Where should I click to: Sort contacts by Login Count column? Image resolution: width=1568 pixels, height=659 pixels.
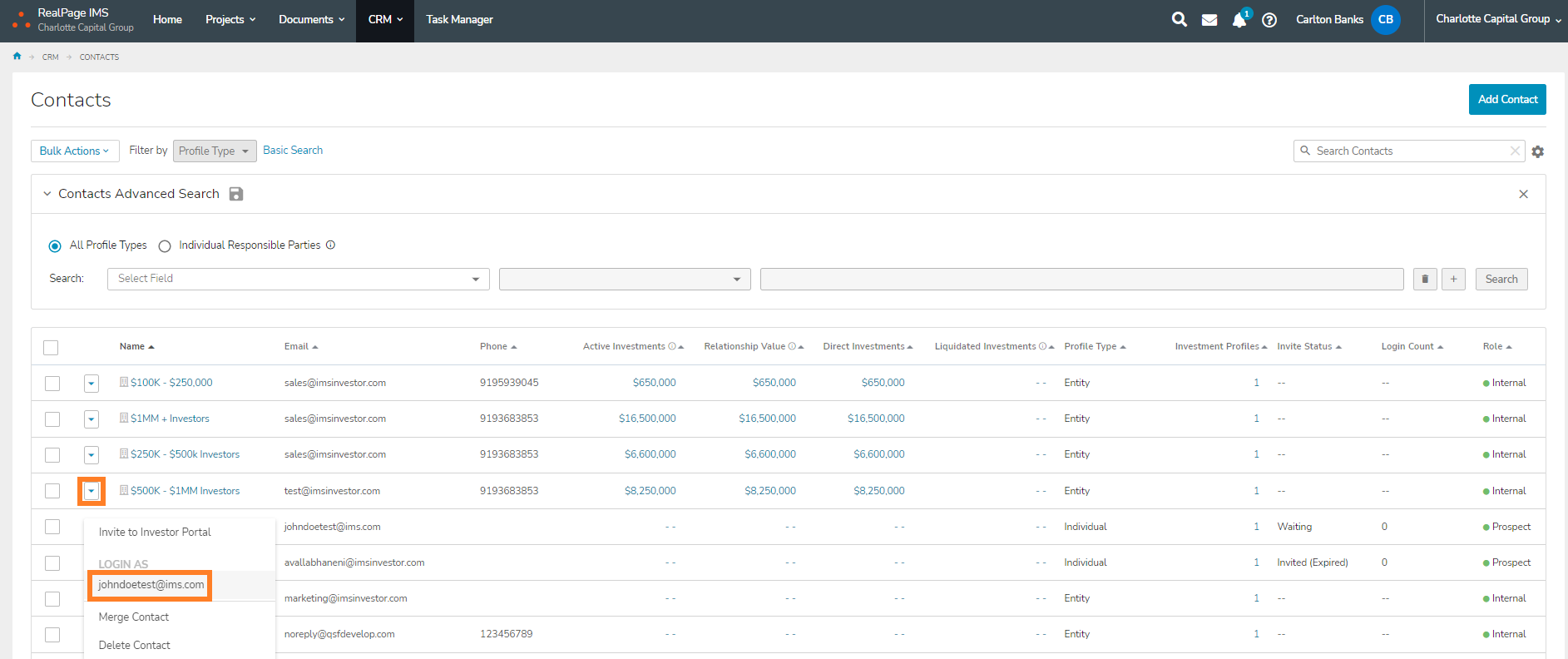point(1412,346)
